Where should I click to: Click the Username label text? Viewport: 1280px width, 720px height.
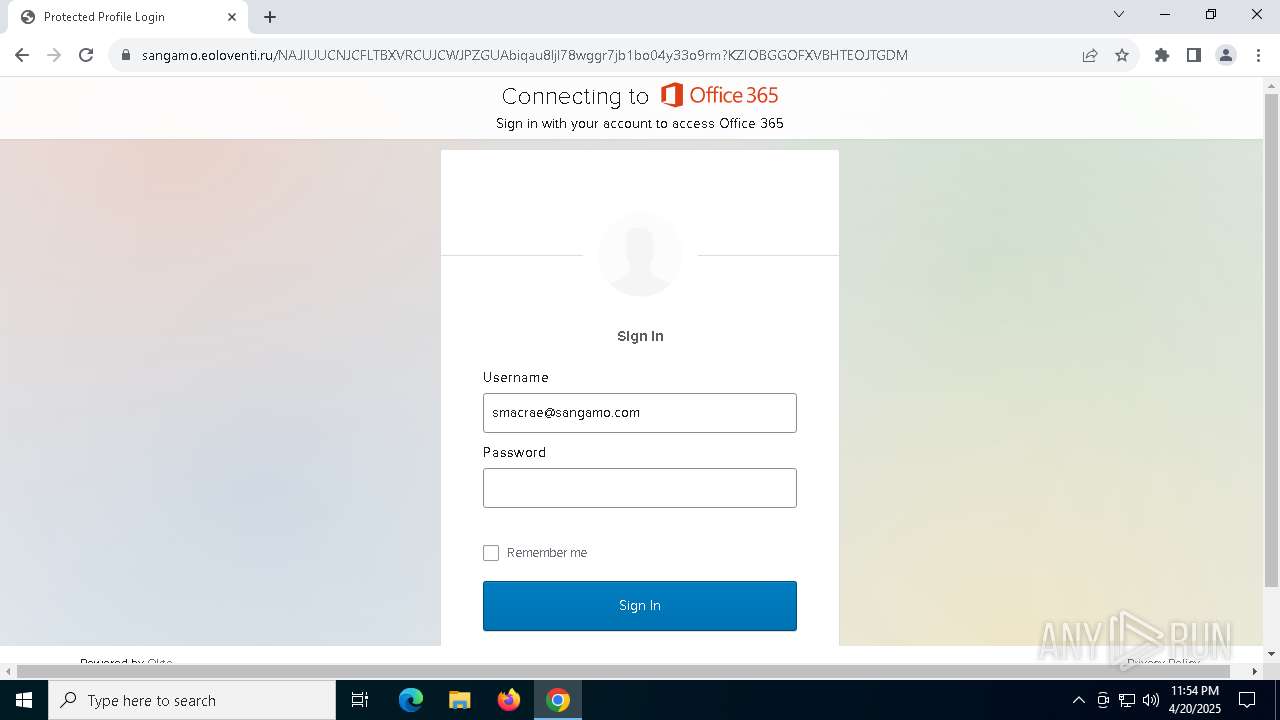pos(516,377)
